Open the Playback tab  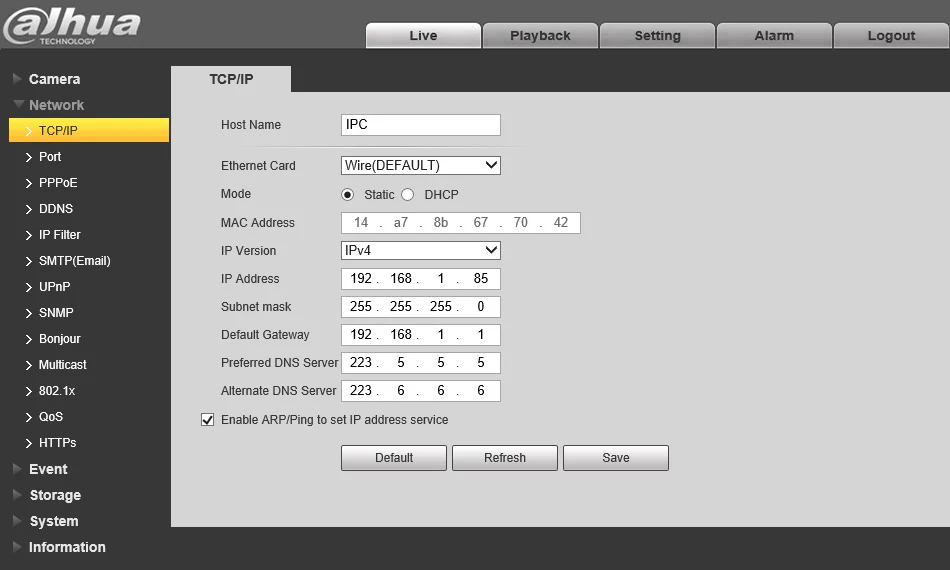(x=540, y=36)
